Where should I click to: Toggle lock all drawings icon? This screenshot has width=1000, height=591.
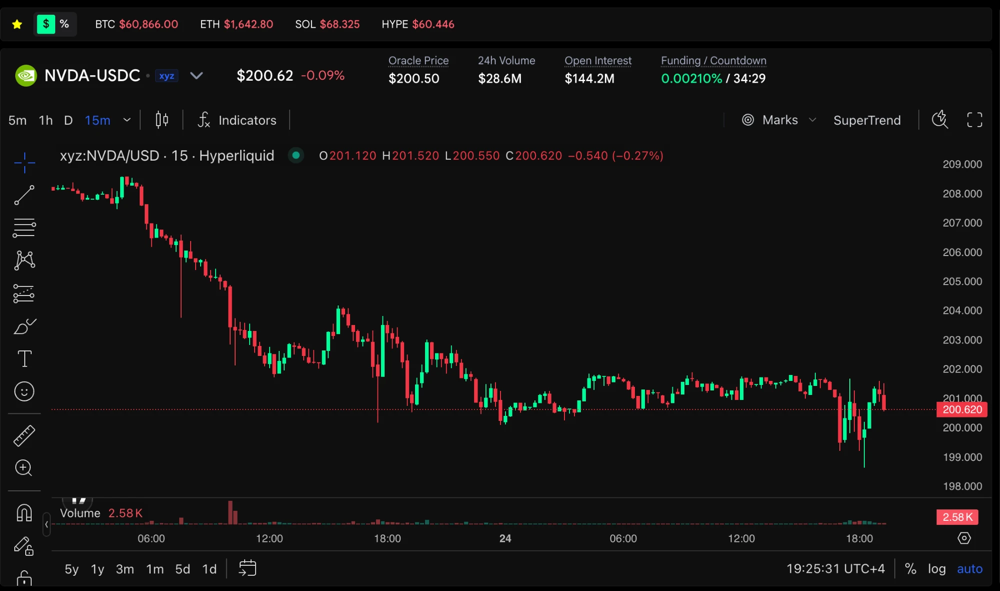[24, 577]
